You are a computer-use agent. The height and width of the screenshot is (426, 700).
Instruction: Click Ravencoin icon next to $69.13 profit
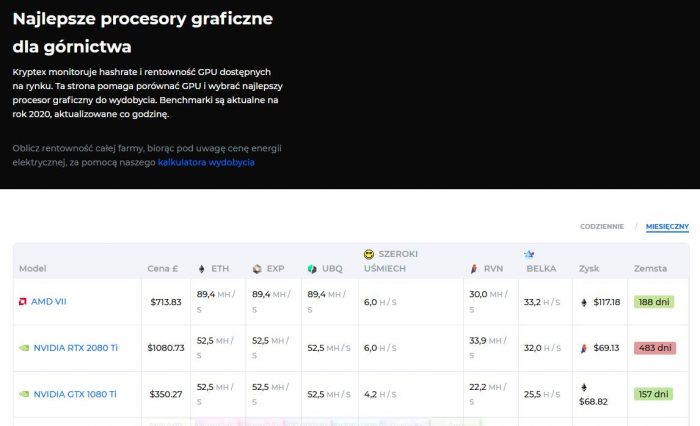coord(583,348)
